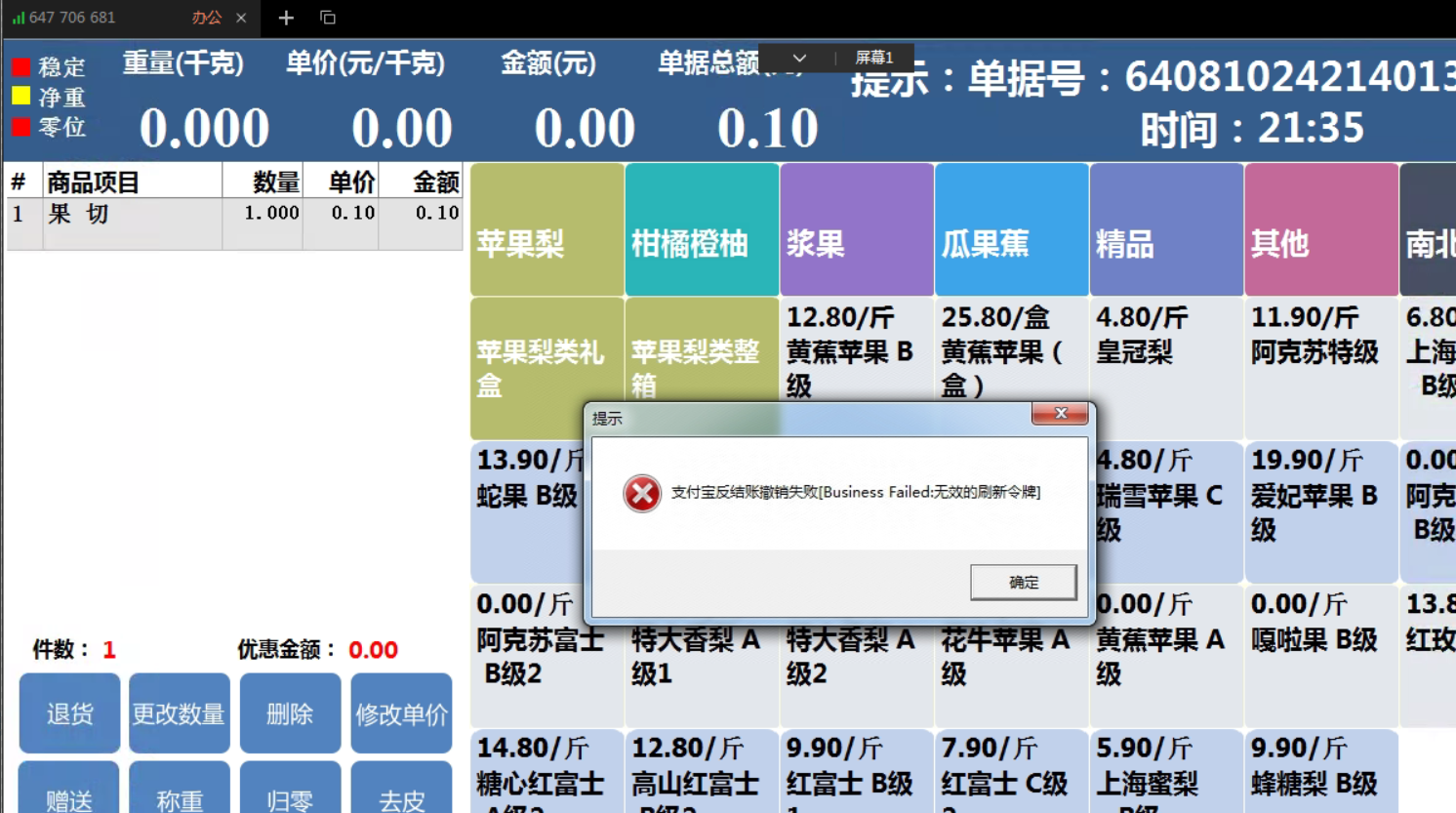Close the 提示 dialog with the red X
The height and width of the screenshot is (813, 1456).
point(1060,414)
